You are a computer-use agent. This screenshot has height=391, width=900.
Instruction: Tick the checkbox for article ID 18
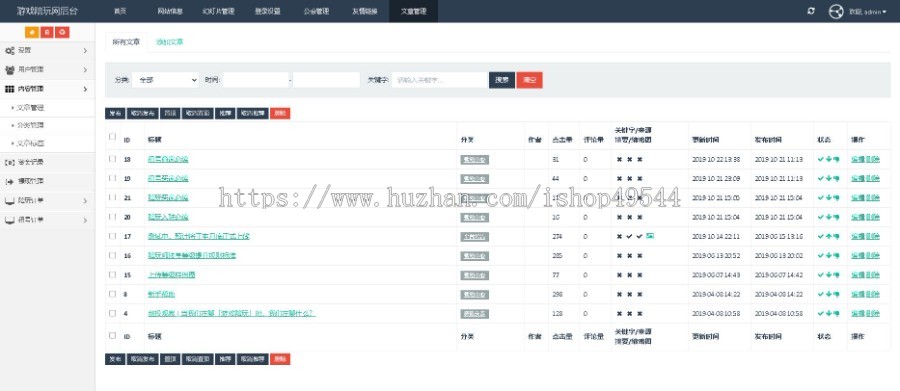click(112, 158)
